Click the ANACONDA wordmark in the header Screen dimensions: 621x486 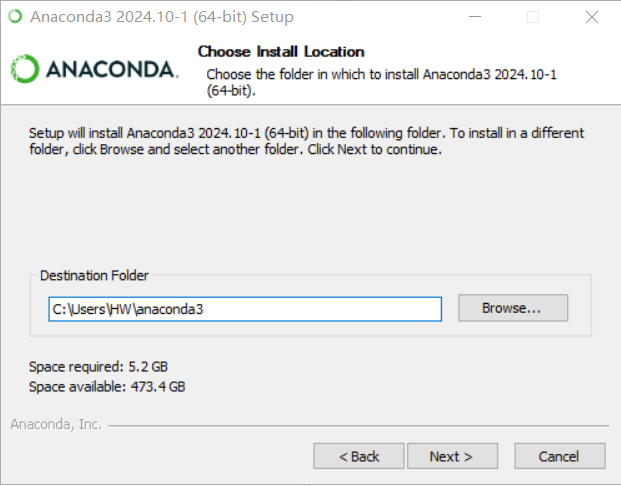[x=111, y=69]
